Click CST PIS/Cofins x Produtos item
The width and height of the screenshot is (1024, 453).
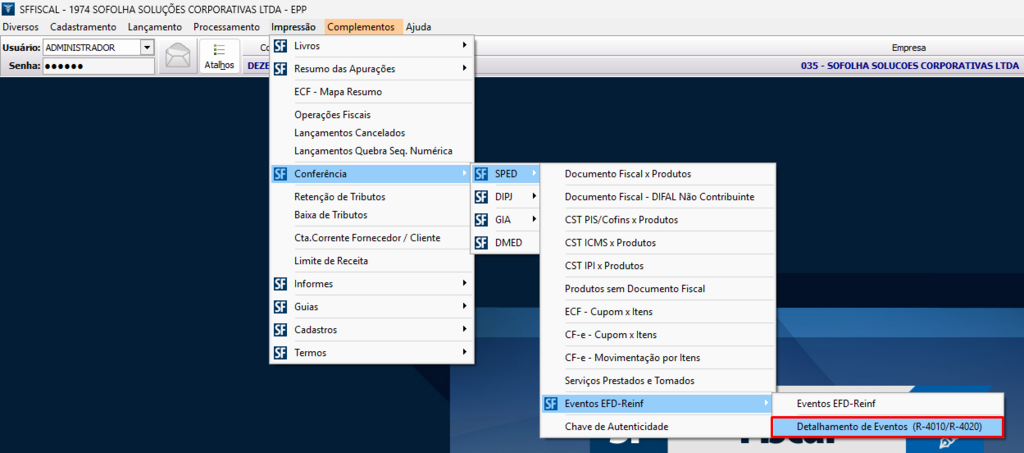(621, 220)
